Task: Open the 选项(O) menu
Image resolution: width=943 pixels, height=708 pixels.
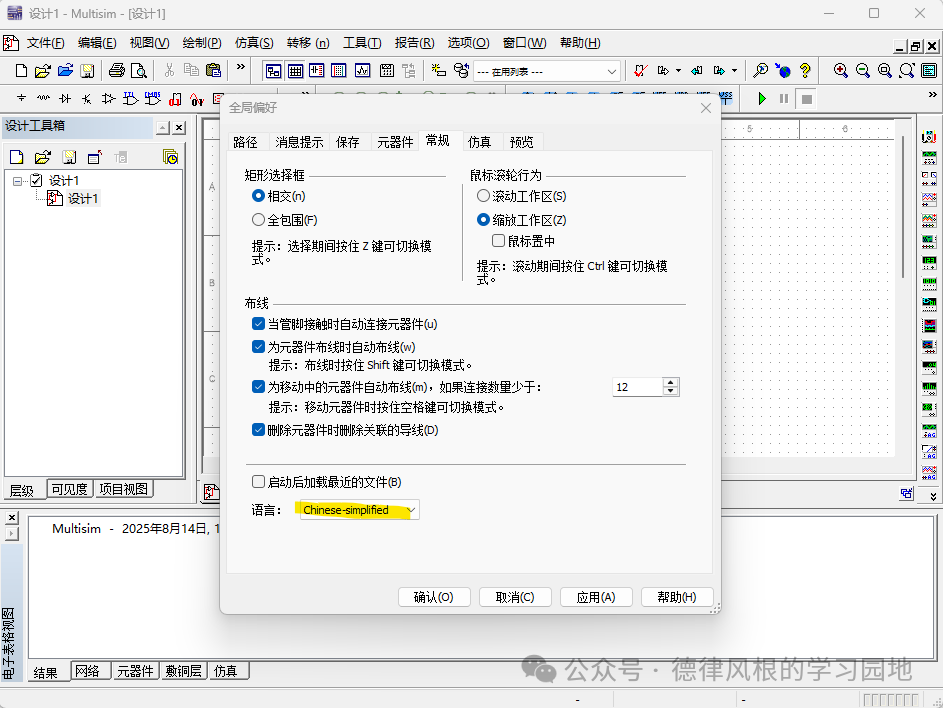Action: [468, 43]
